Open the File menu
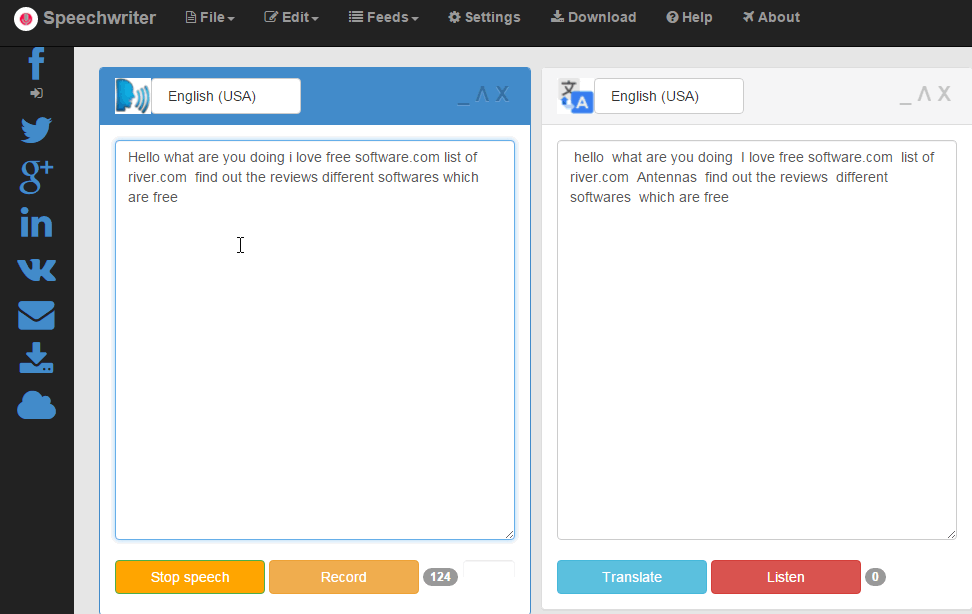Screen dimensions: 972x614 210,17
